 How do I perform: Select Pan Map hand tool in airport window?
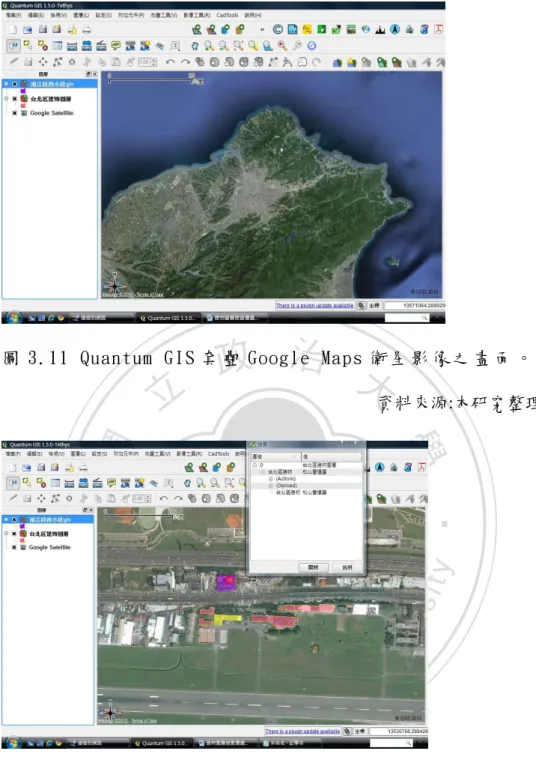[x=187, y=483]
